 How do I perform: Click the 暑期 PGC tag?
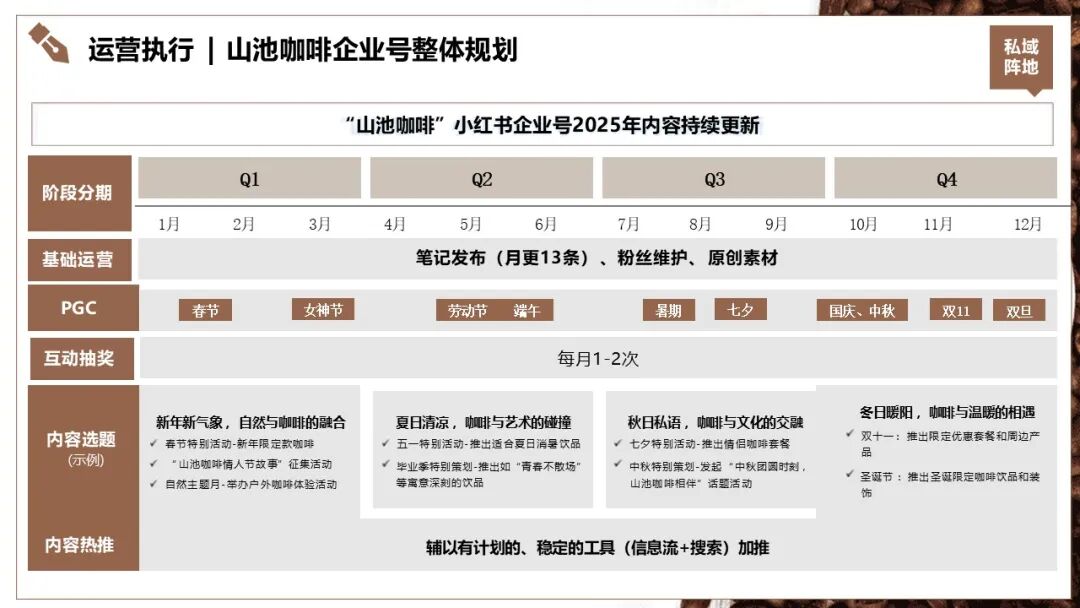coord(668,311)
